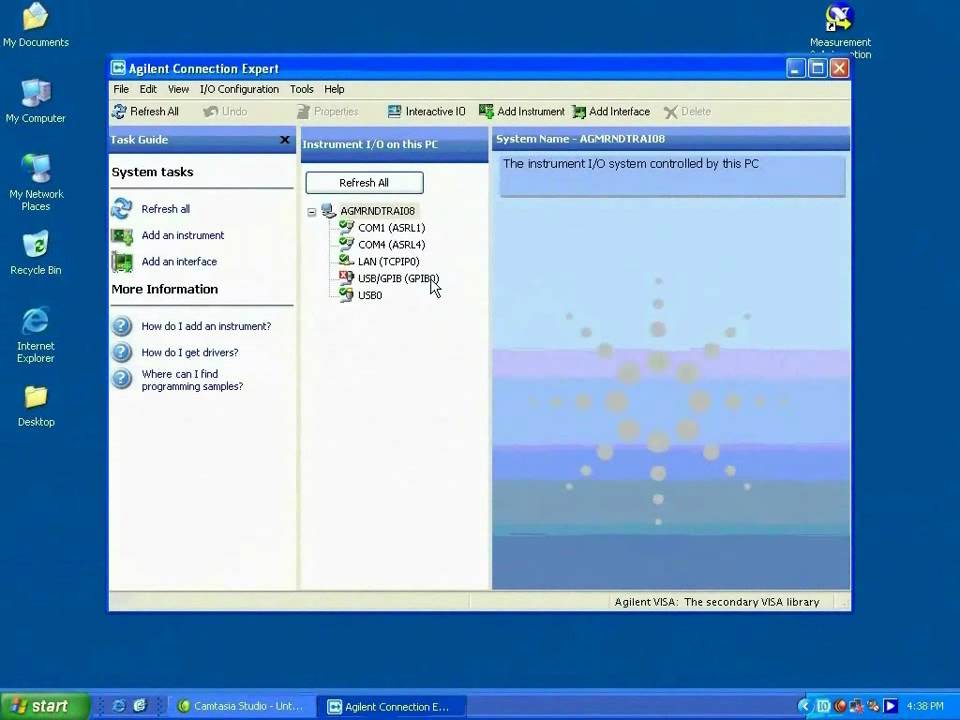Viewport: 960px width, 720px height.
Task: Open the Edit menu
Action: point(148,89)
